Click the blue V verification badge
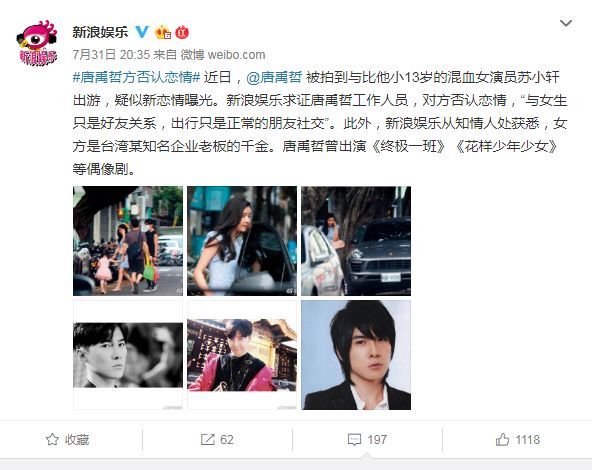Image resolution: width=592 pixels, height=470 pixels. point(142,32)
